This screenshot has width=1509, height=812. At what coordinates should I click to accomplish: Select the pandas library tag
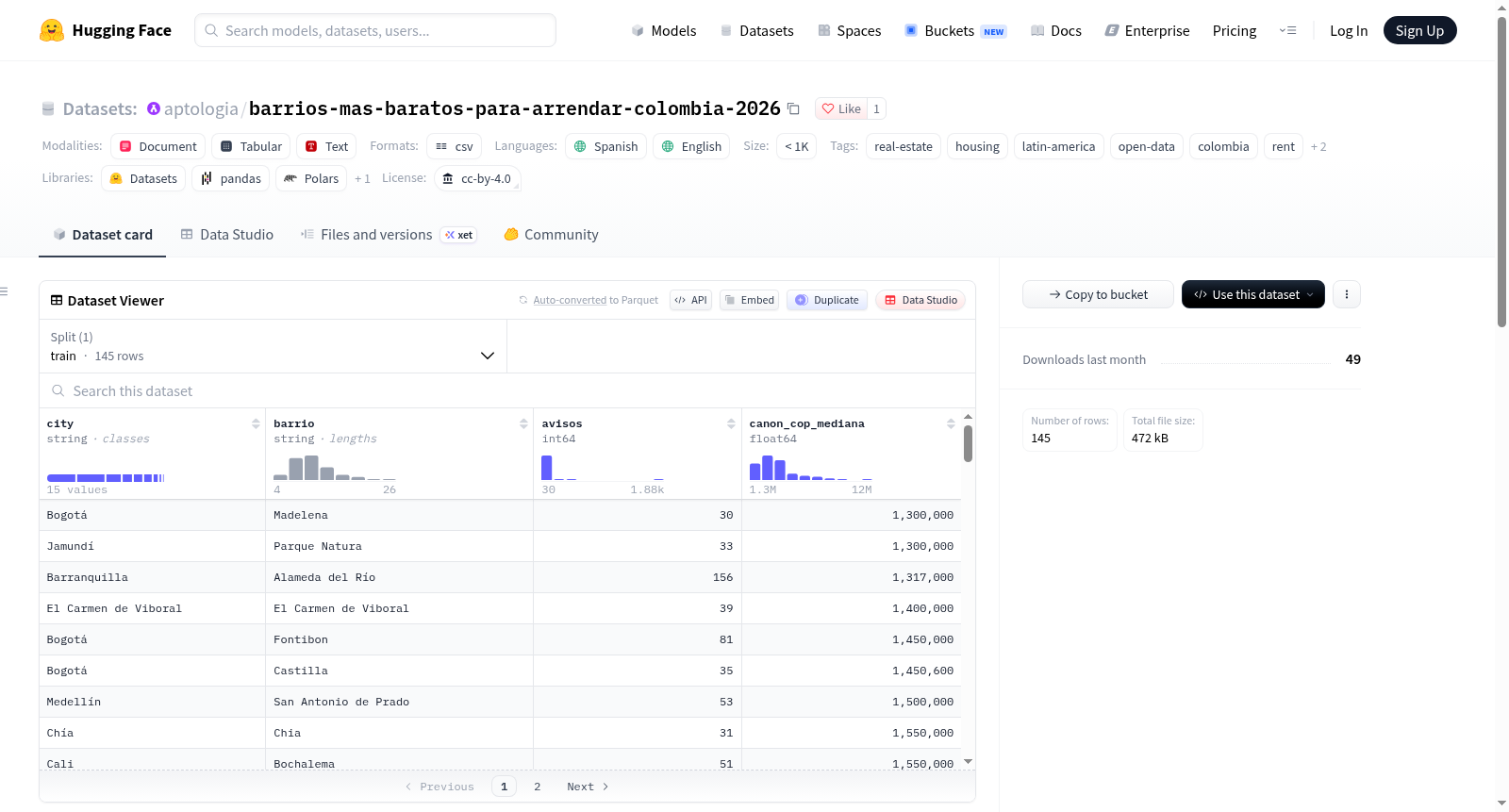[x=231, y=178]
